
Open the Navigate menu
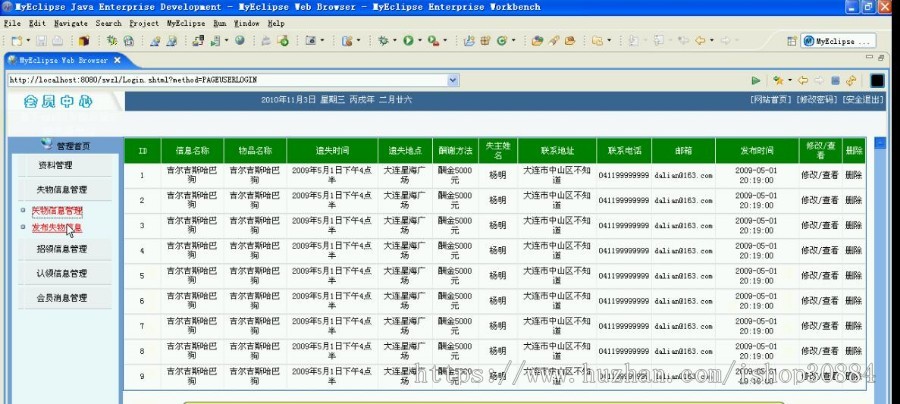pos(71,24)
